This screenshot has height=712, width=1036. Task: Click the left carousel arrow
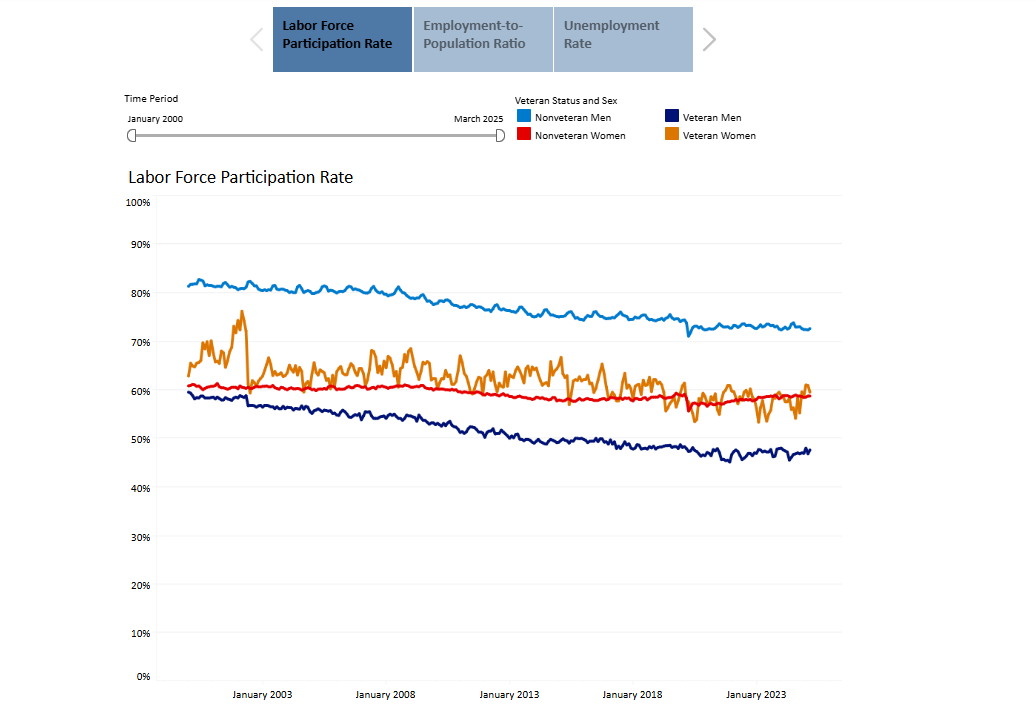tap(257, 40)
